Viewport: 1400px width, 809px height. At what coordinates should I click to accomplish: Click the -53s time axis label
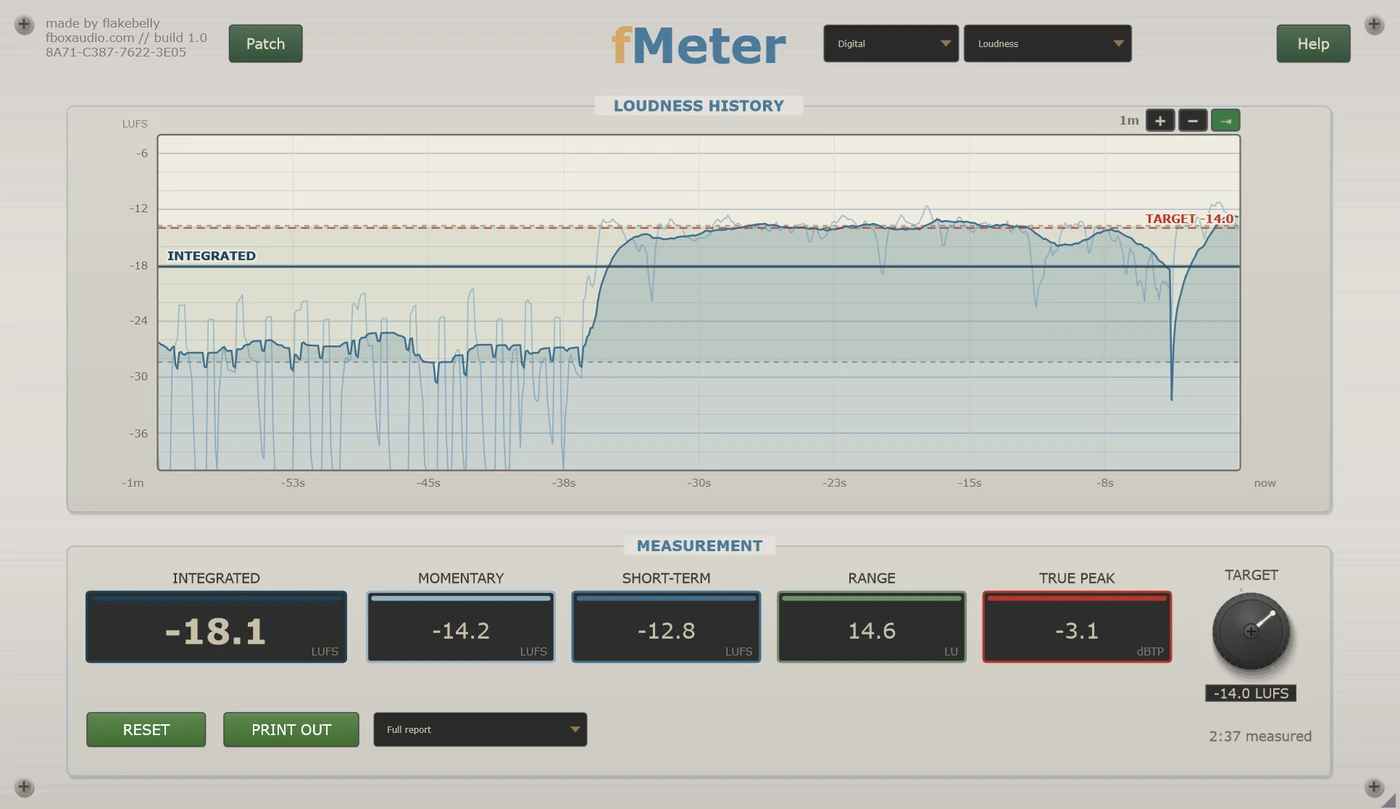tap(292, 483)
